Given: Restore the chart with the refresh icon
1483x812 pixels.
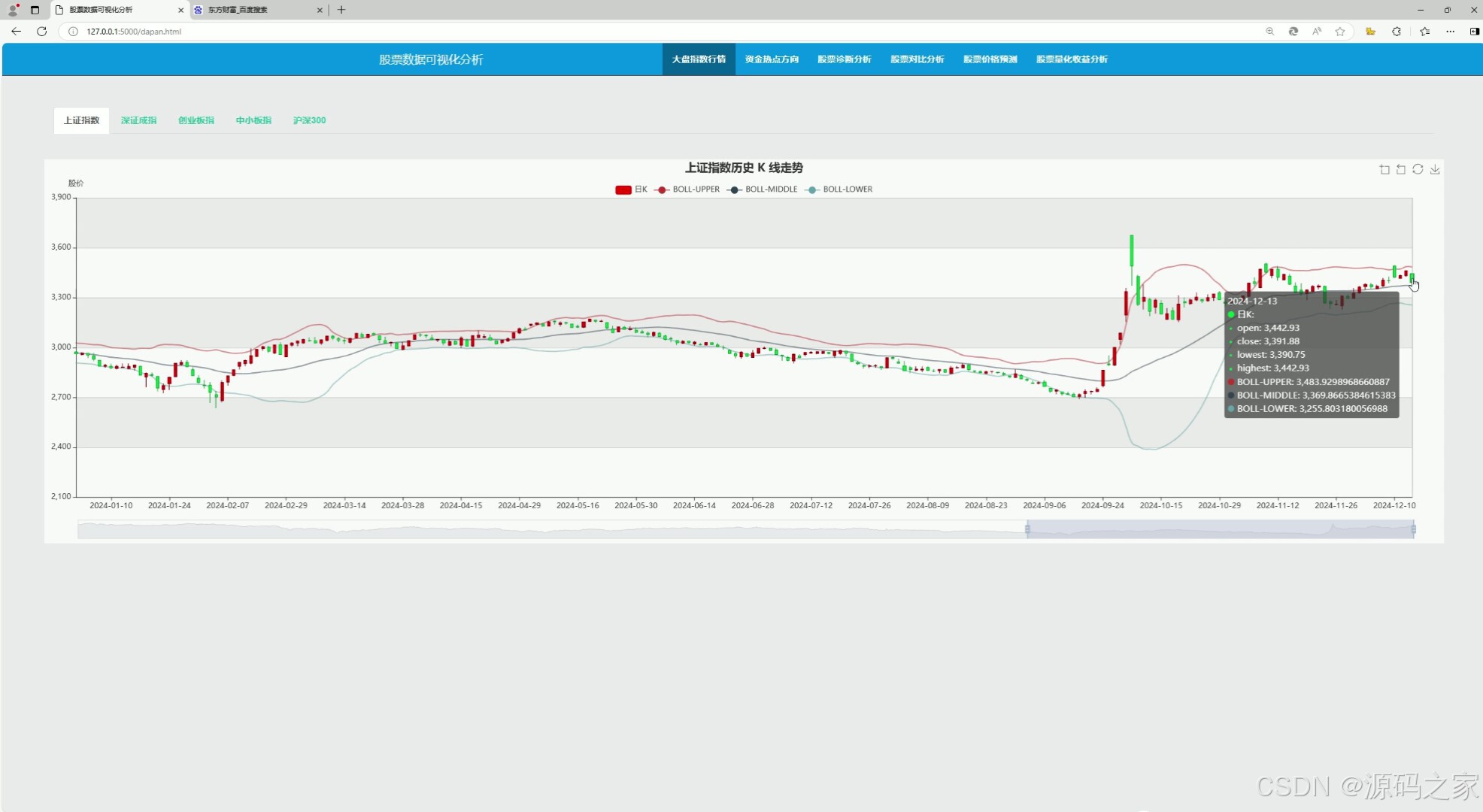Looking at the screenshot, I should (1418, 170).
